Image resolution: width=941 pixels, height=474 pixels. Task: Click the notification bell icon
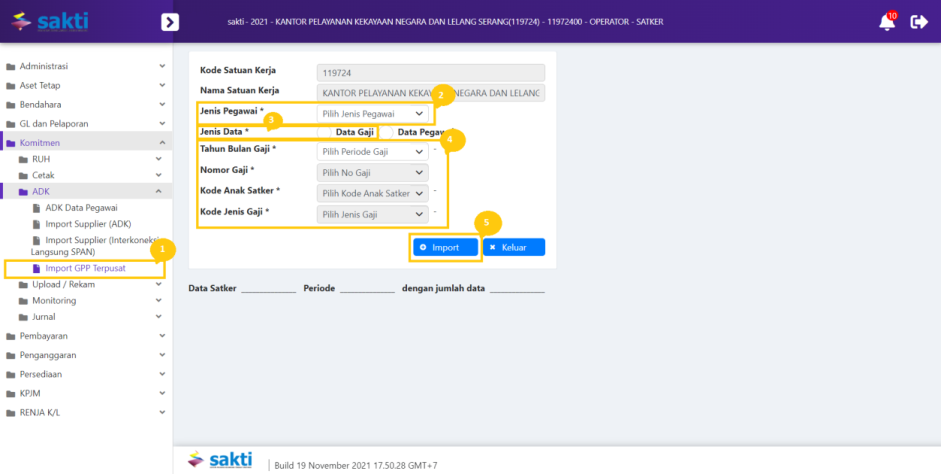886,22
